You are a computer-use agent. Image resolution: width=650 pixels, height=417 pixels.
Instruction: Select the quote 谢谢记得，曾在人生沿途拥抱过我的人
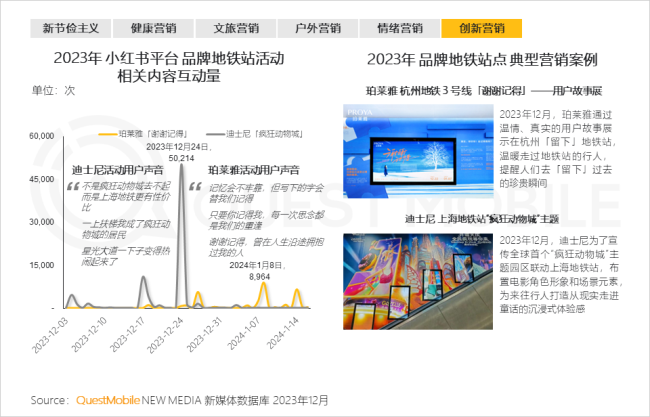click(266, 247)
